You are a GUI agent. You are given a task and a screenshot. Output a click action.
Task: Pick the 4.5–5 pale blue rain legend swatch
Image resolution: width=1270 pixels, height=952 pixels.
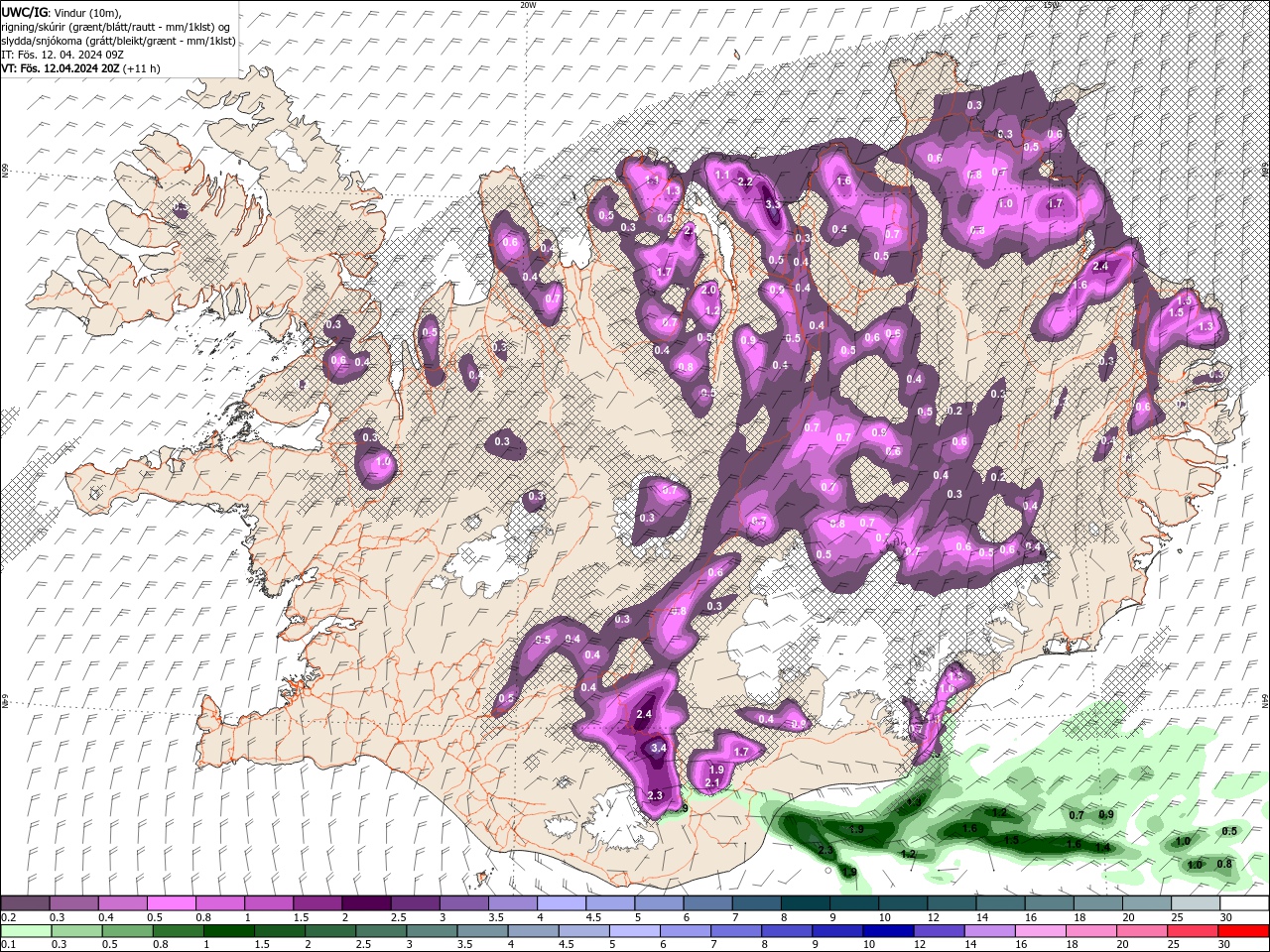[582, 931]
